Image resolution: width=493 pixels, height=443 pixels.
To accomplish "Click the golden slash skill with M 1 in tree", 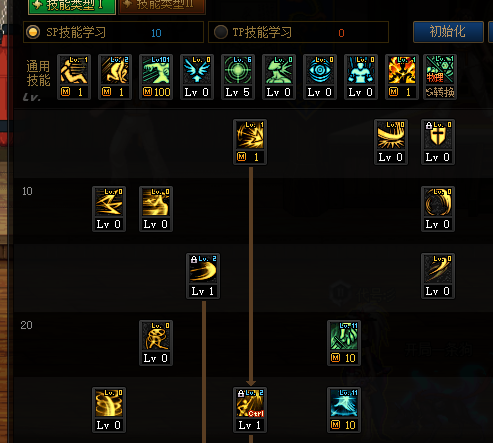I will (250, 142).
